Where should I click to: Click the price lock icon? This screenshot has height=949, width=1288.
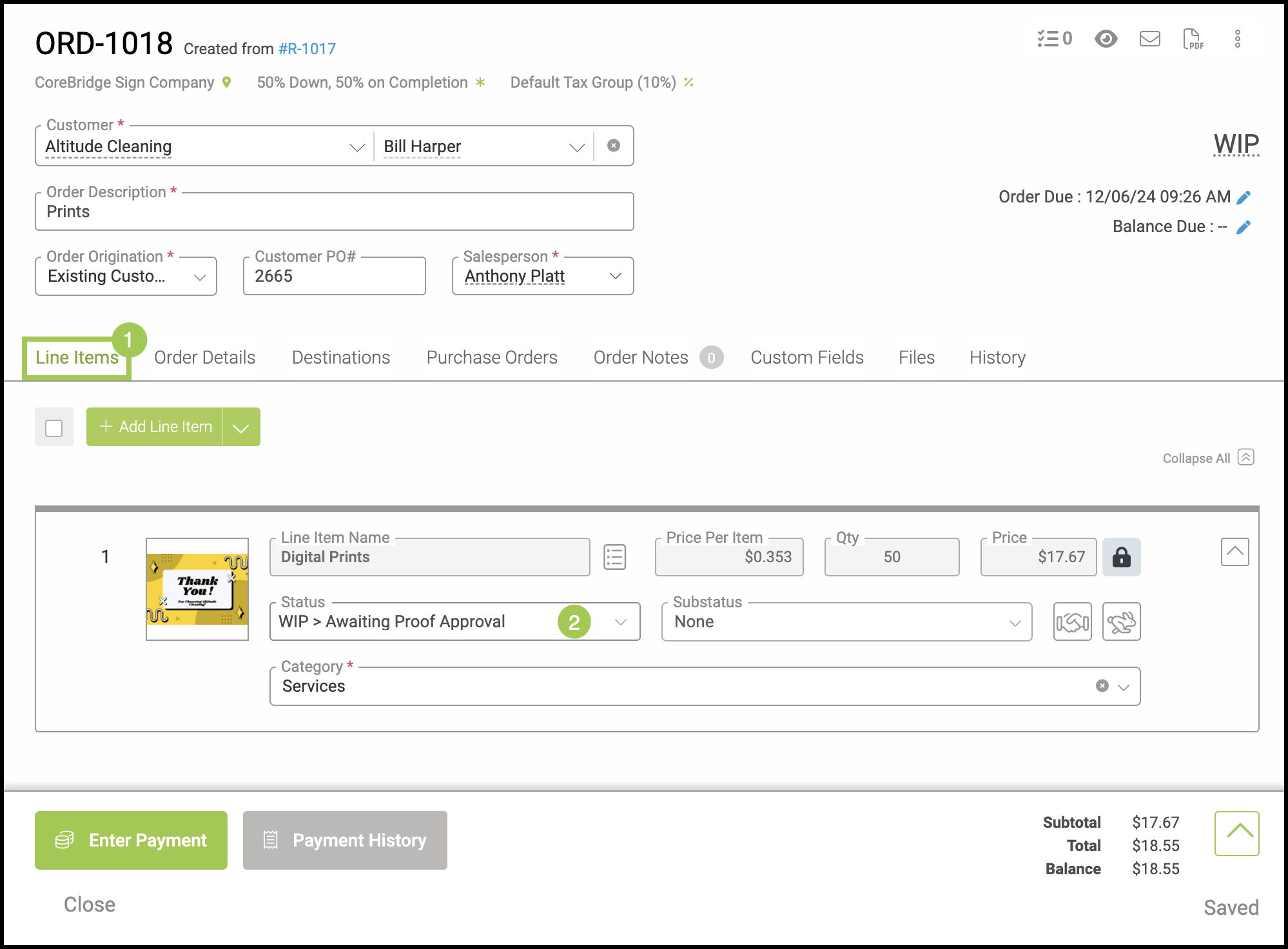tap(1121, 557)
